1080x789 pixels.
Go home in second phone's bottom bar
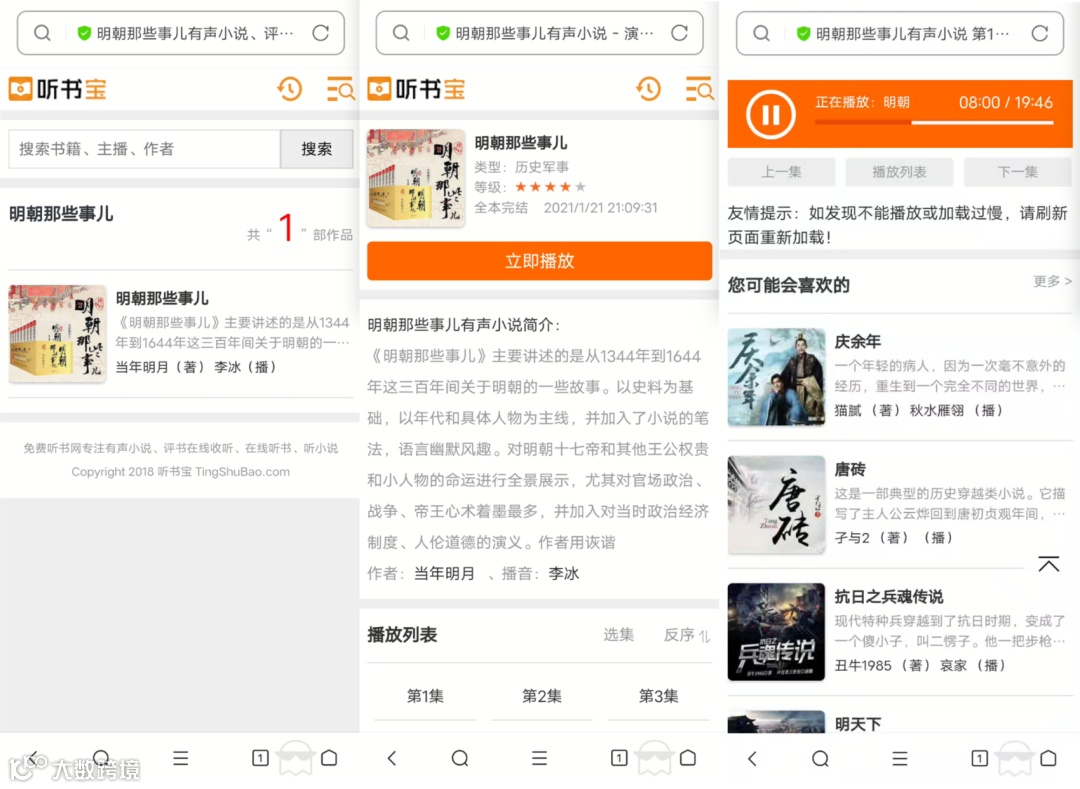(687, 758)
